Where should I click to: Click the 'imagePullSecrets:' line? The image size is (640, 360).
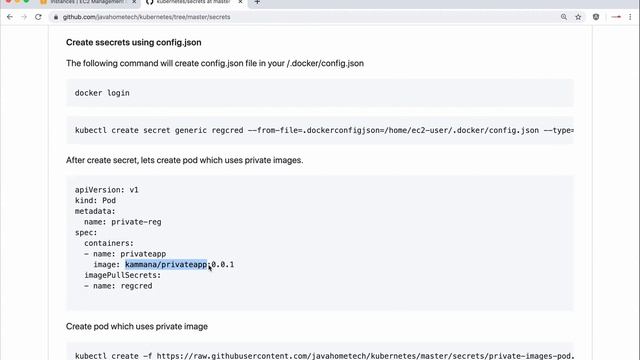coord(122,275)
